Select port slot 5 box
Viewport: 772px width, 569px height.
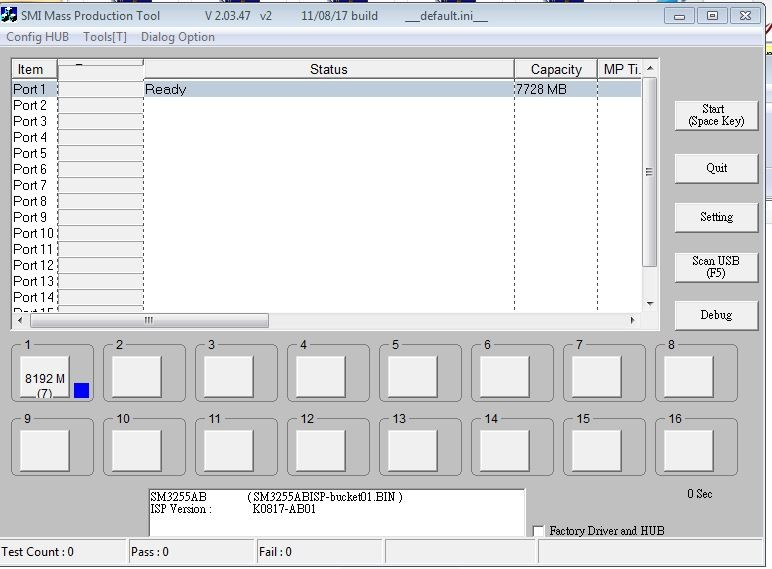[412, 377]
